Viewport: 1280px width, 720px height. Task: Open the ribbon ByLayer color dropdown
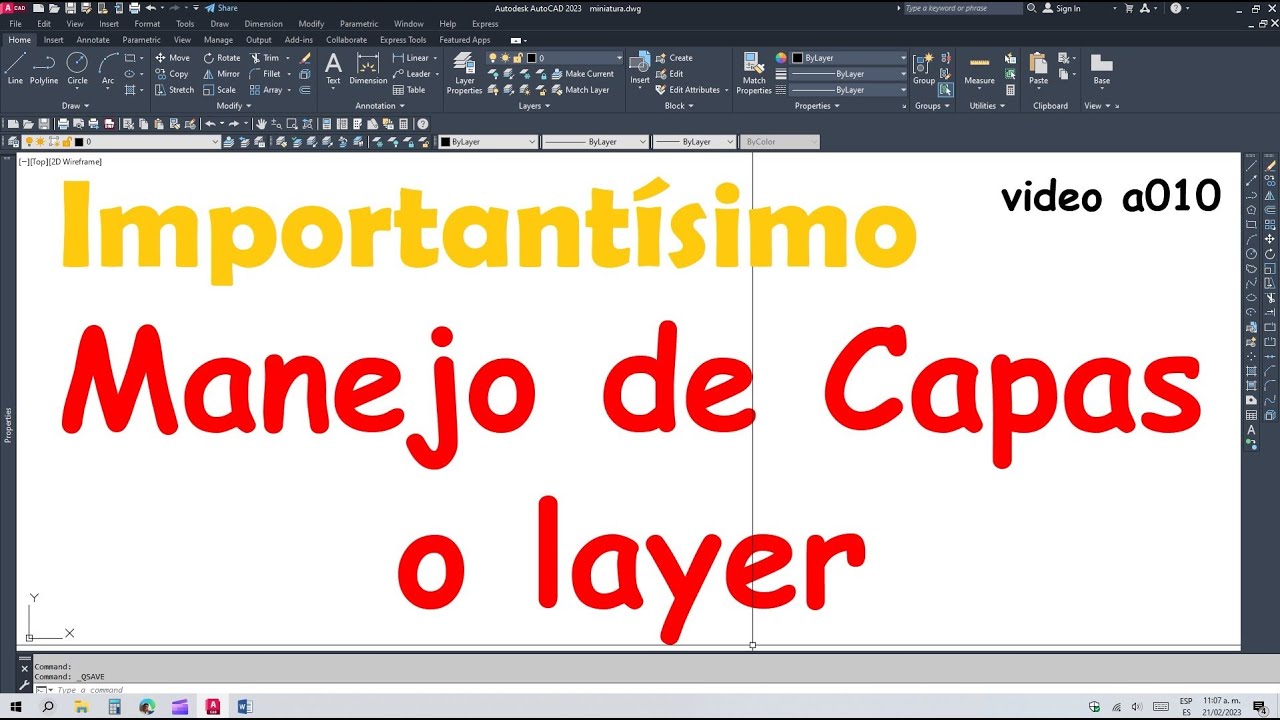849,58
